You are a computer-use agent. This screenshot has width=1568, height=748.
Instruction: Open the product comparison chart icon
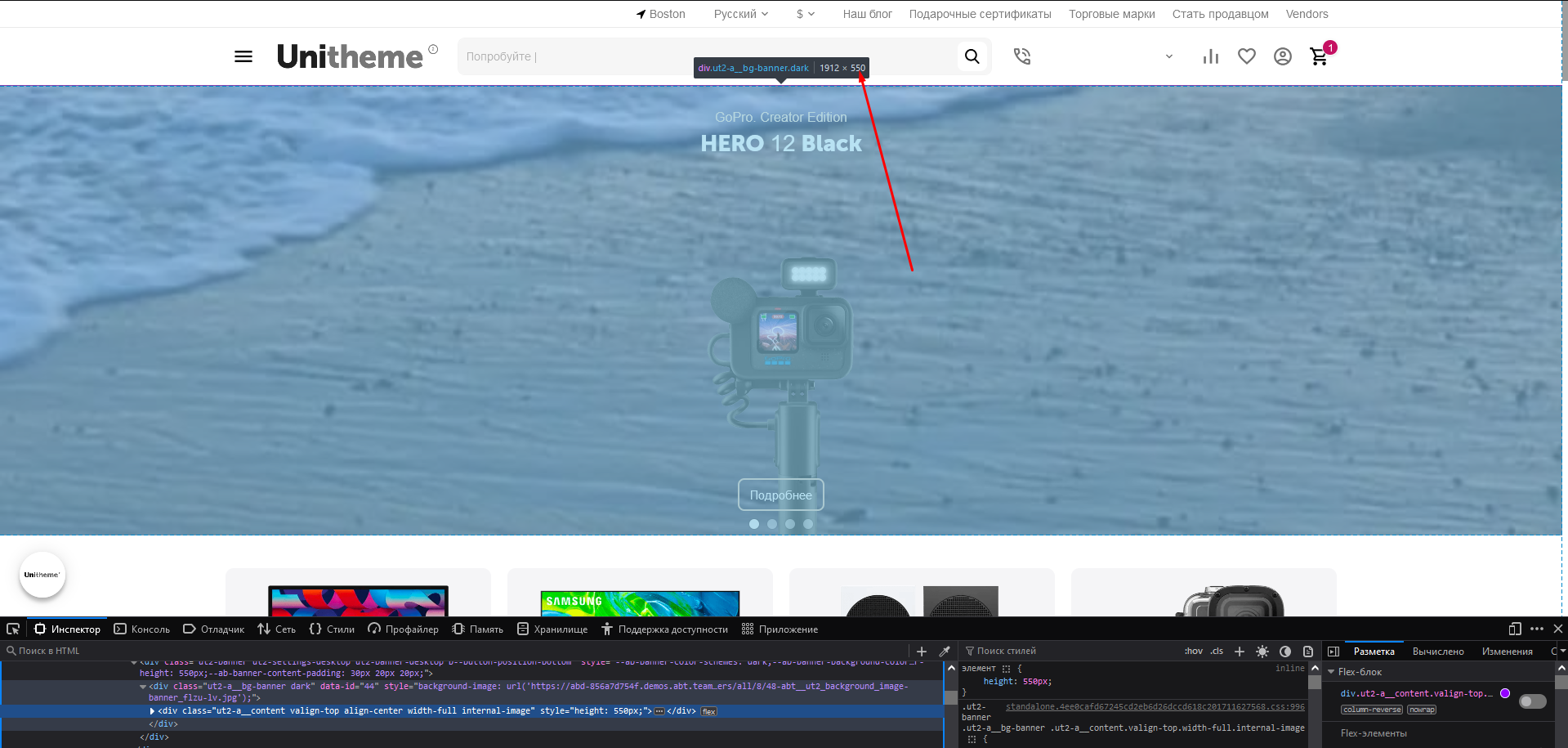click(x=1211, y=56)
